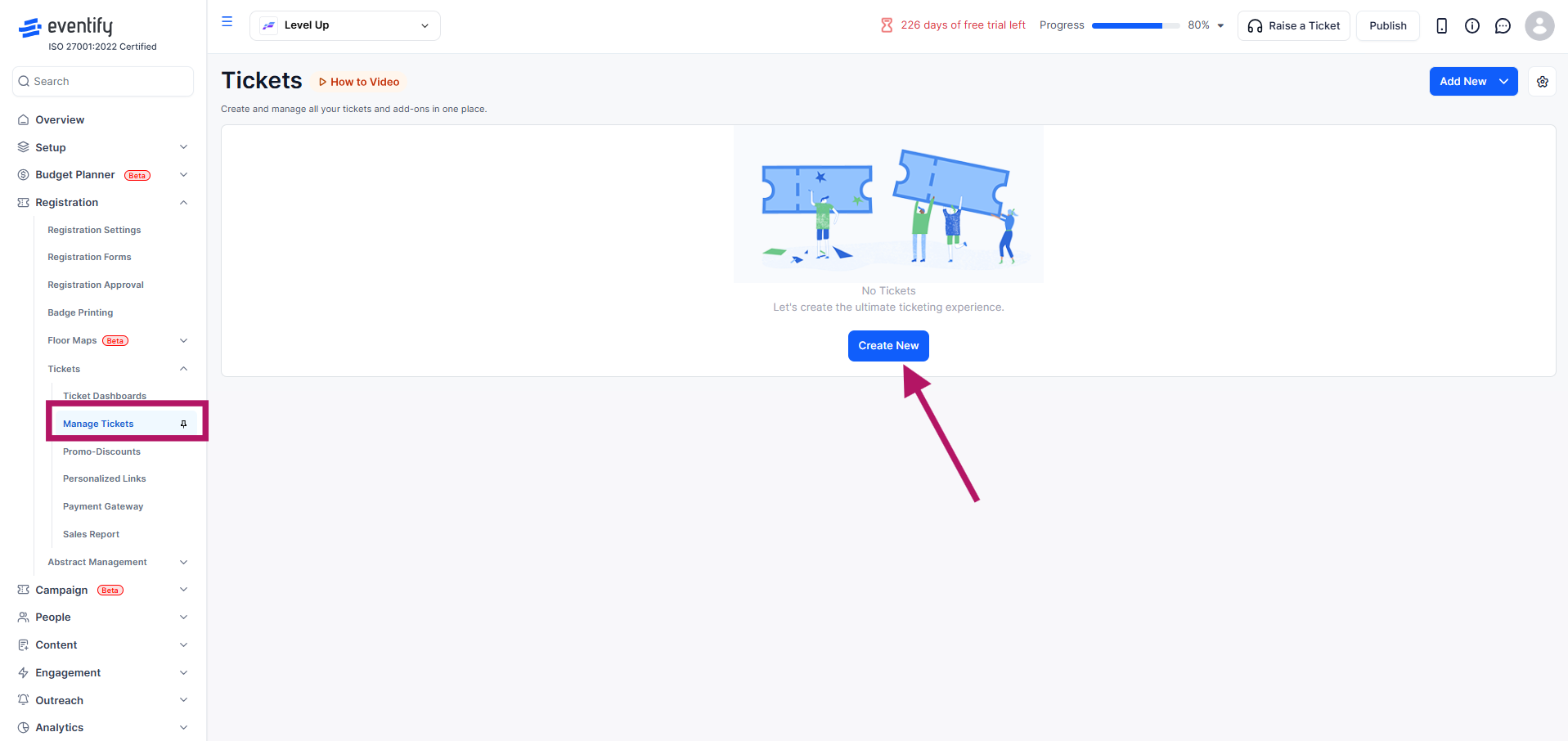Click the Budget Planner dollar icon
This screenshot has width=1568, height=741.
pos(24,175)
